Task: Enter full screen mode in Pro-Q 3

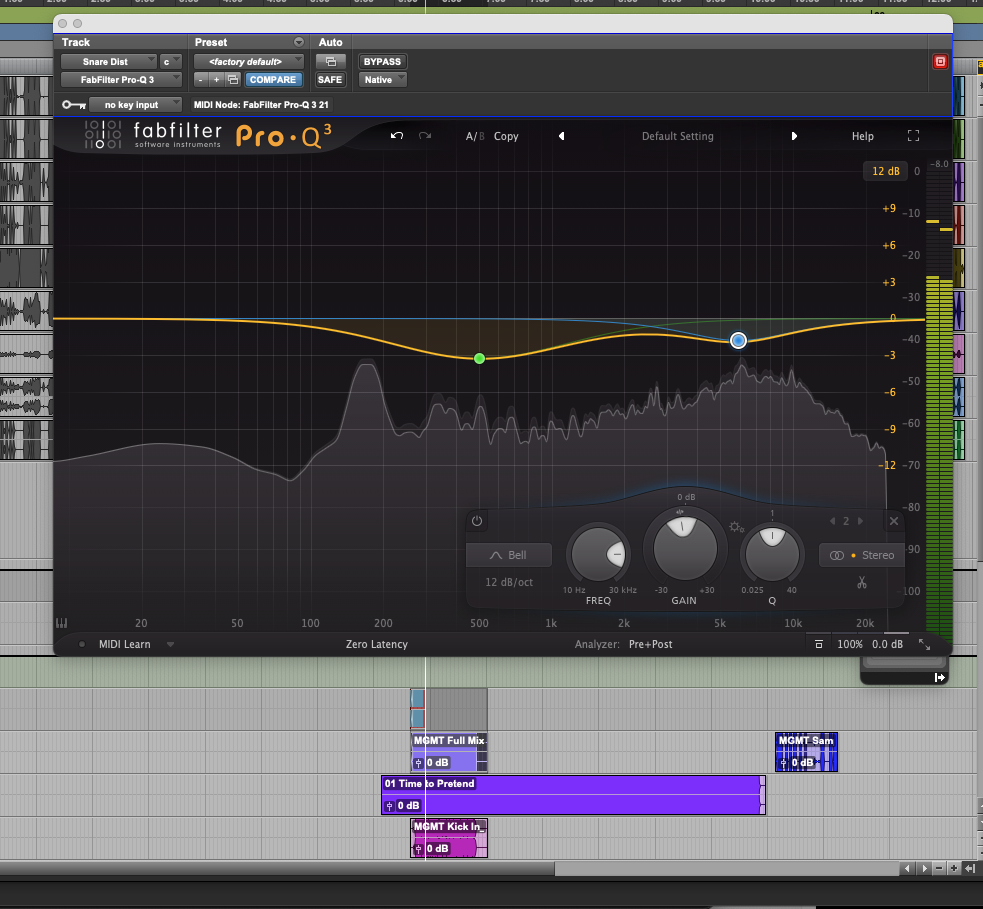Action: click(913, 136)
